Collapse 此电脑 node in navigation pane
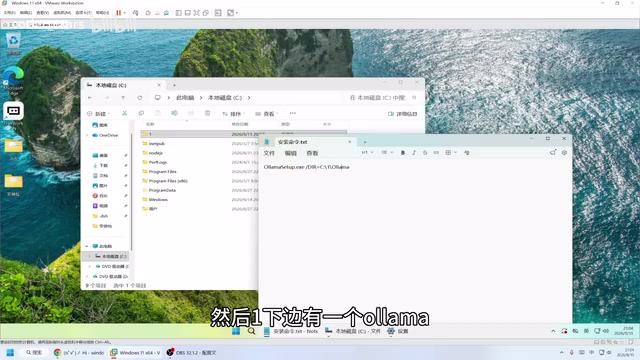Viewport: 640px width, 360px height. tap(87, 246)
